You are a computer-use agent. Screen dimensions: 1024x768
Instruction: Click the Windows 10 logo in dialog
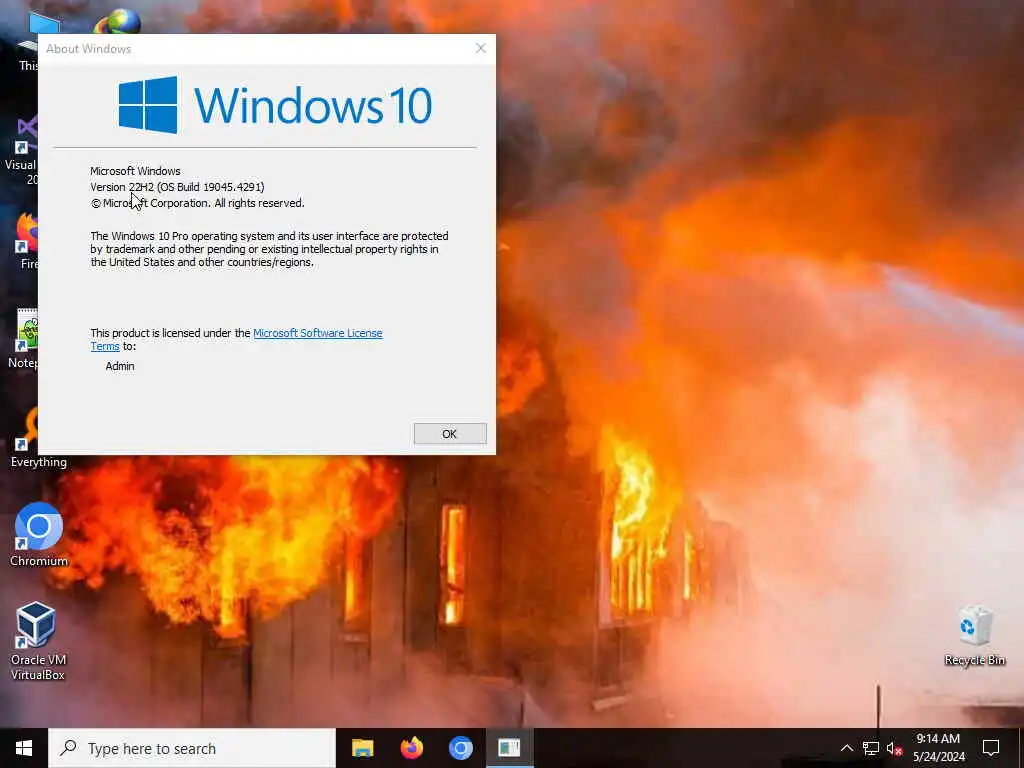point(275,105)
